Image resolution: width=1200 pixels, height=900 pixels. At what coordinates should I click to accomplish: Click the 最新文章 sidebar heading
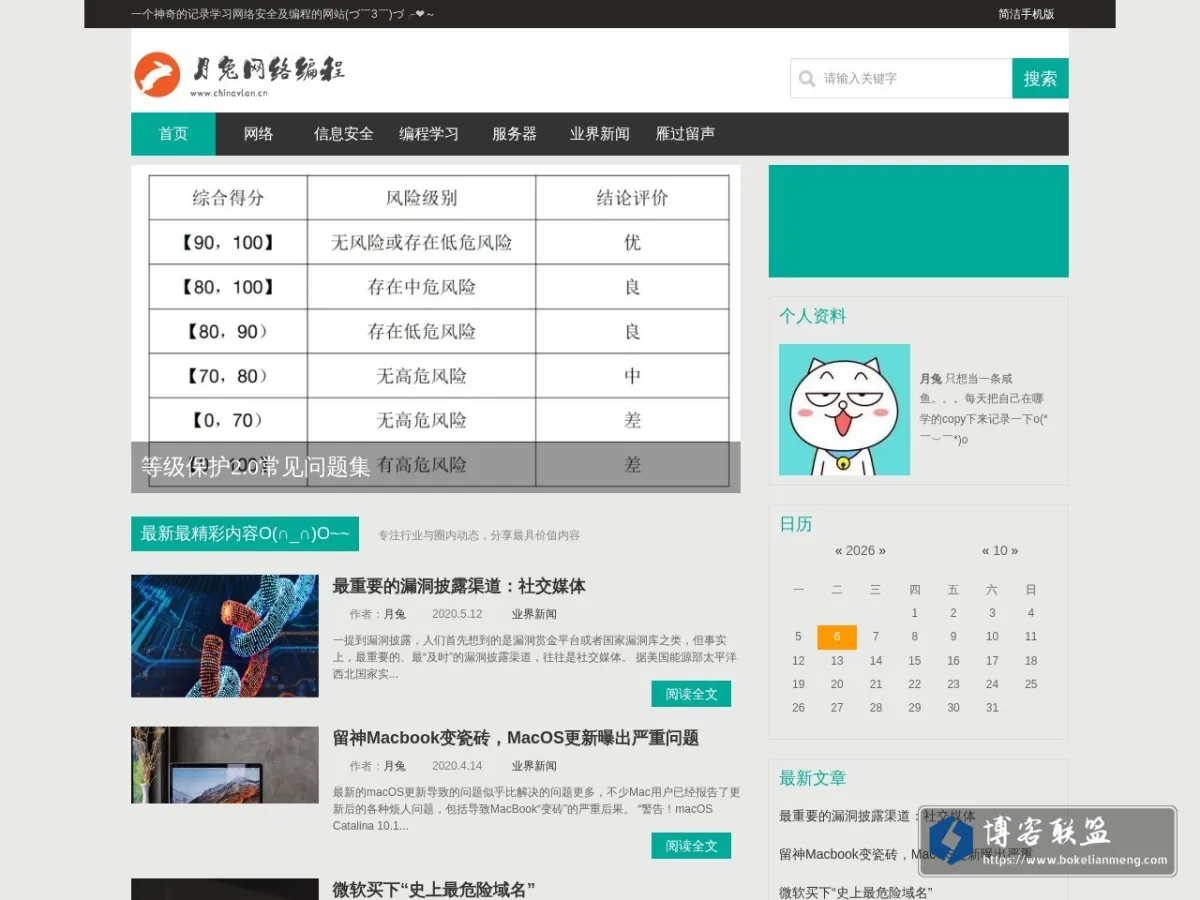point(812,778)
